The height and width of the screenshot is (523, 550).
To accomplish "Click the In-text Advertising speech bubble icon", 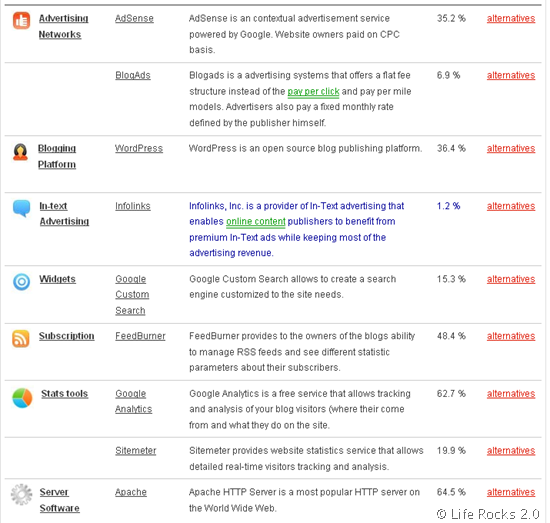I will click(x=21, y=208).
